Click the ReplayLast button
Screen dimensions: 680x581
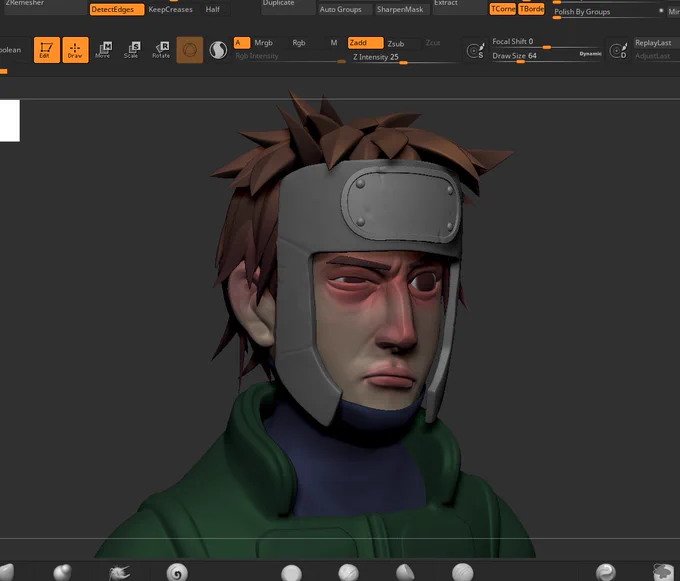(656, 42)
